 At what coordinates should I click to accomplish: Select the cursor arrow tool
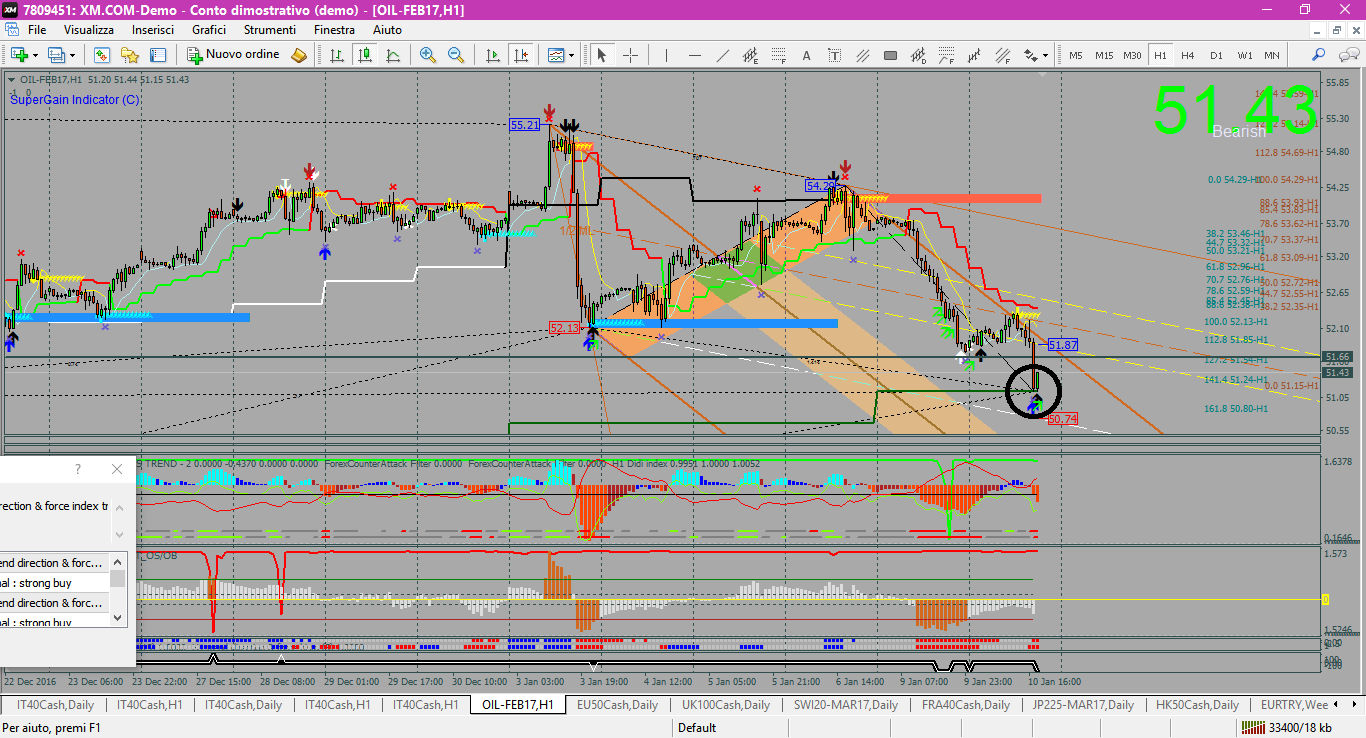602,55
